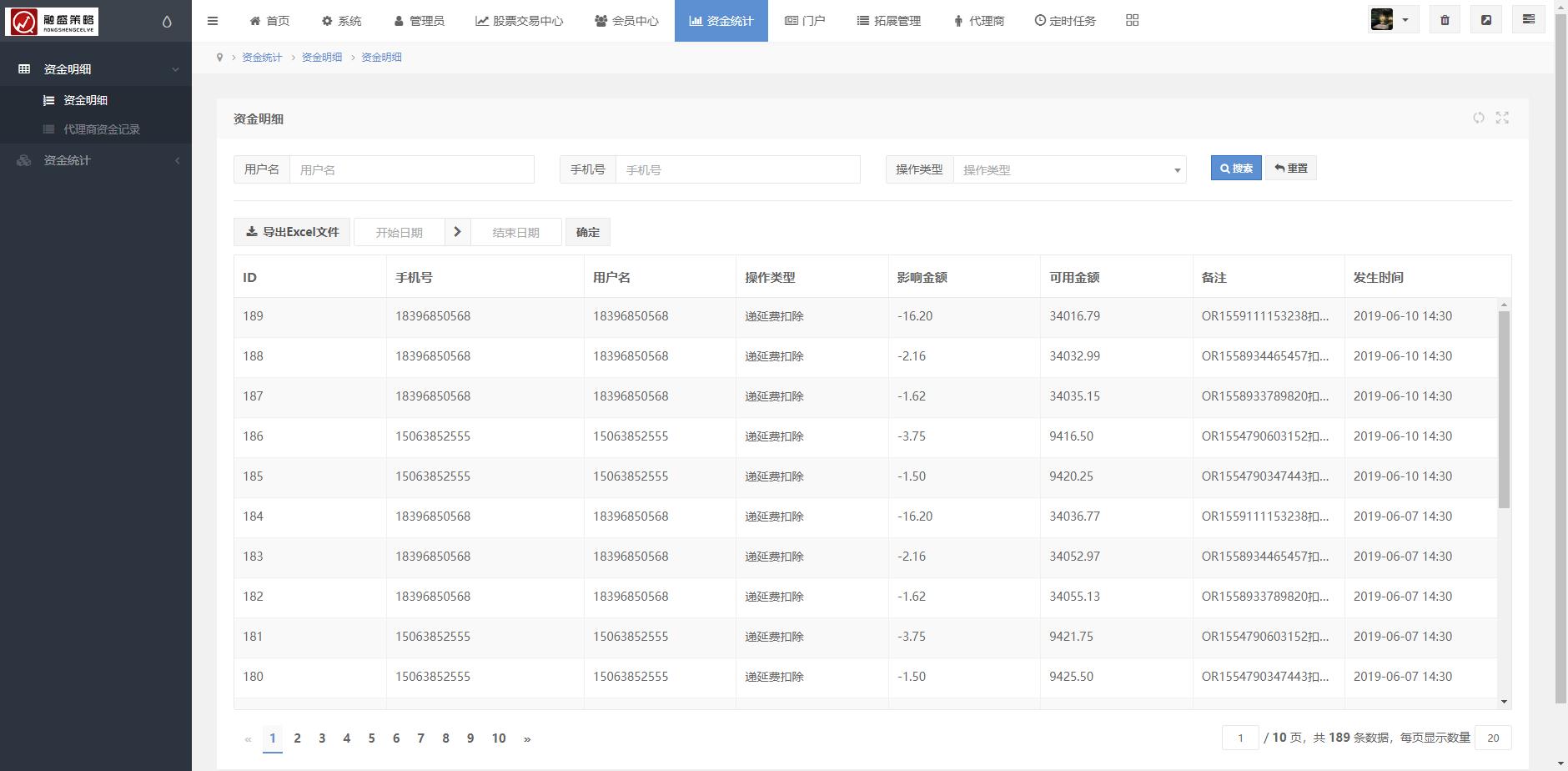Image resolution: width=1568 pixels, height=771 pixels.
Task: Open the 门户 menu
Action: coord(805,21)
